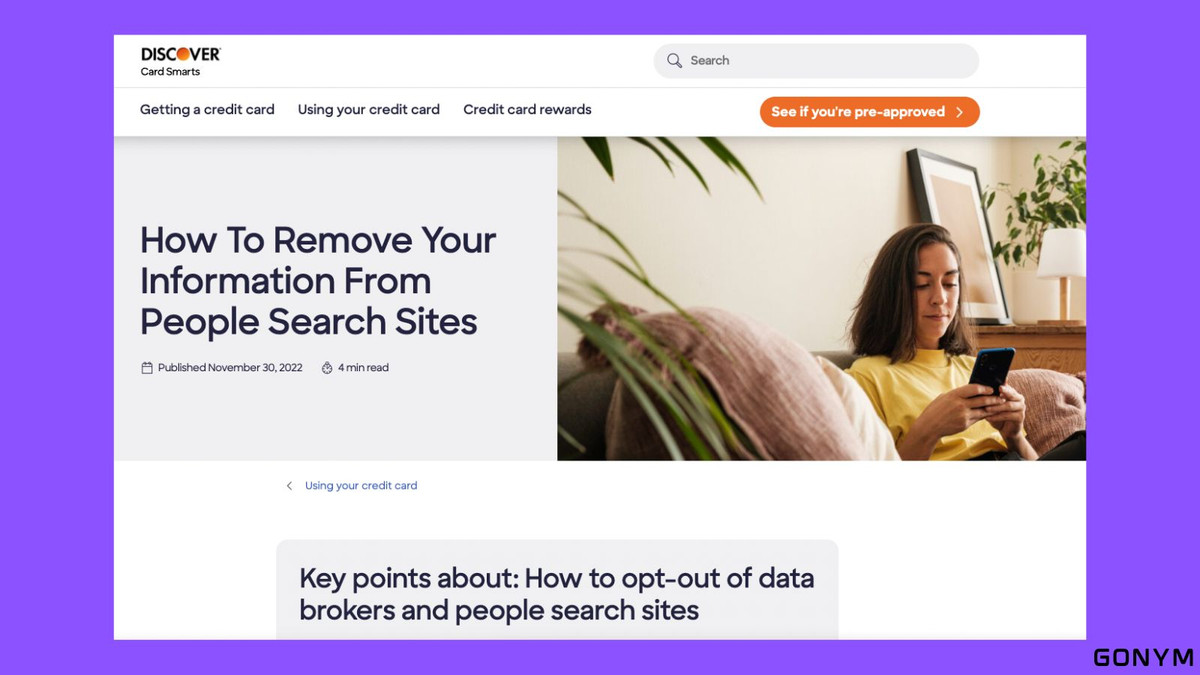Screen dimensions: 1200x675
Task: Click the smartphone in the hero image
Action: tap(990, 370)
